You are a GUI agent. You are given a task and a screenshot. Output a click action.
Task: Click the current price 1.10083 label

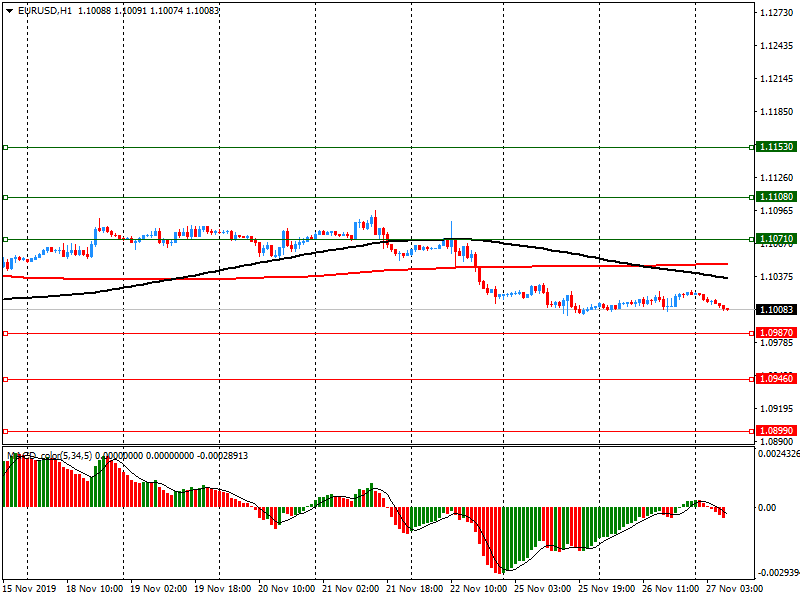coord(776,310)
